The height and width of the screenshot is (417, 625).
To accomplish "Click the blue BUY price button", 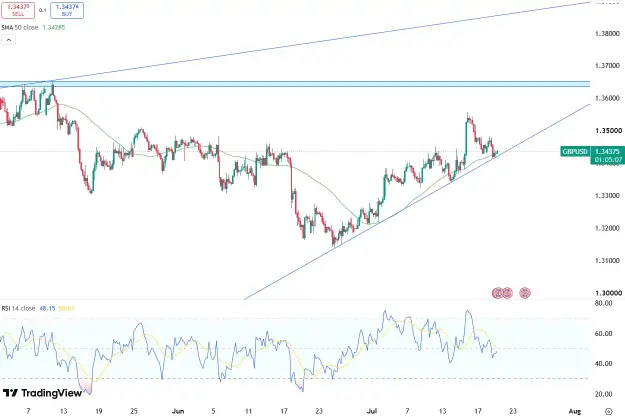I will 67,10.
